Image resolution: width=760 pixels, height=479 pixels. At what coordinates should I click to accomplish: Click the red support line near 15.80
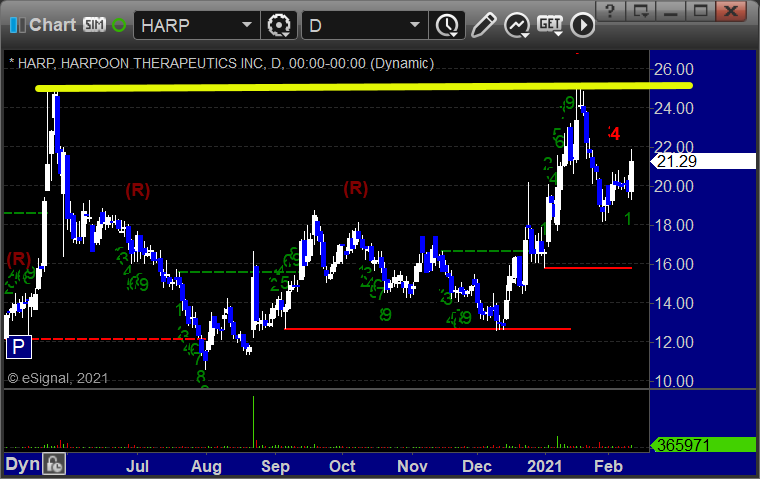[588, 268]
